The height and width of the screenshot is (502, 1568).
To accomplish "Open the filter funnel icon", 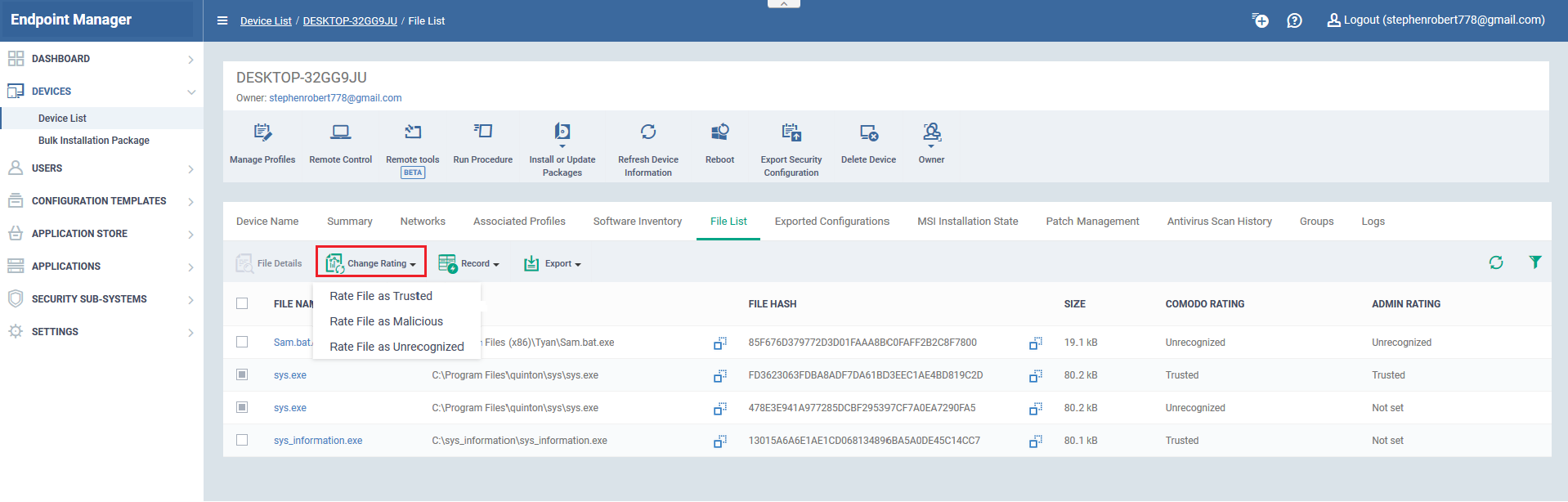I will (1535, 262).
